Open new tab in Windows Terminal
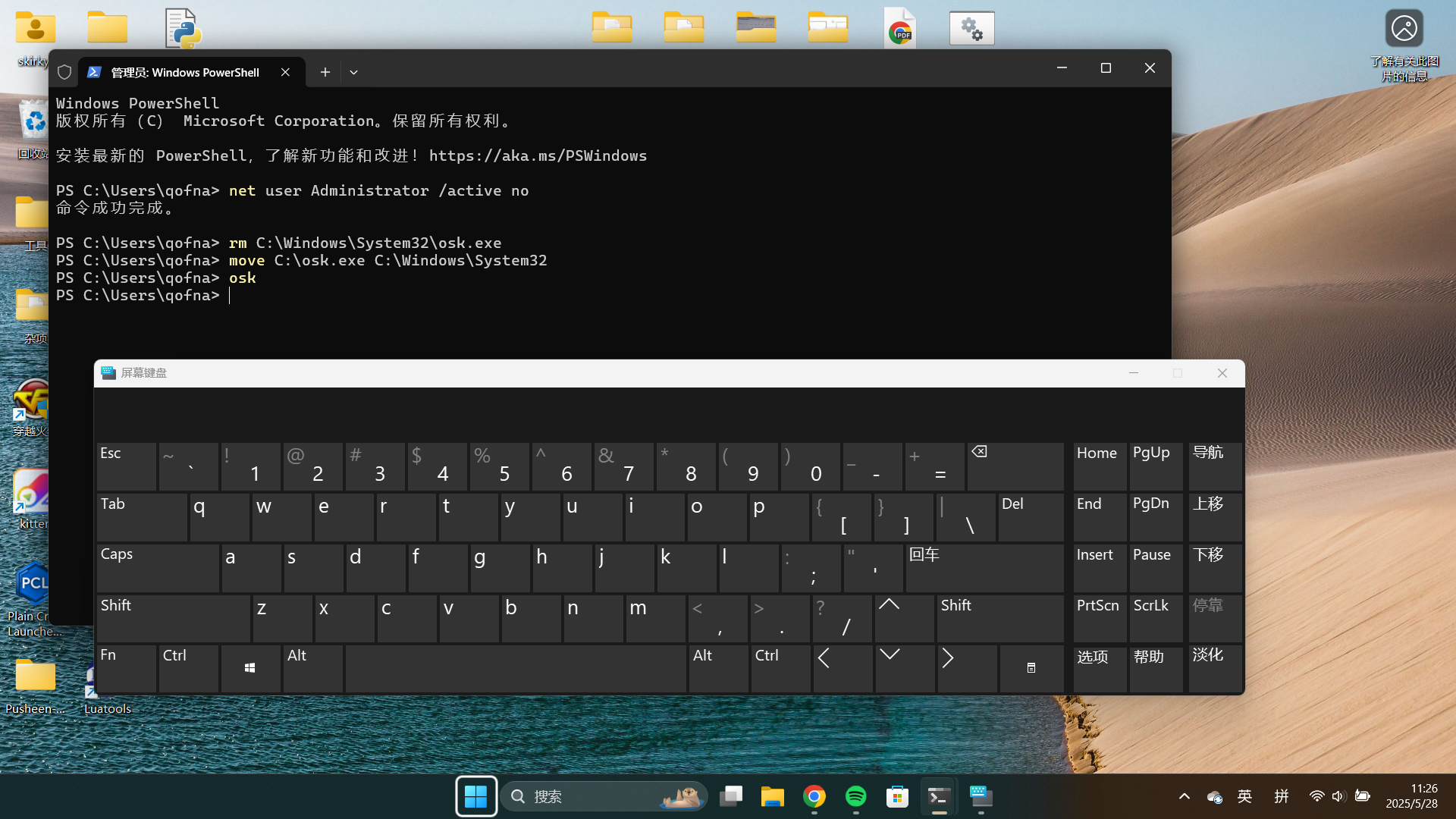The image size is (1456, 819). tap(325, 72)
